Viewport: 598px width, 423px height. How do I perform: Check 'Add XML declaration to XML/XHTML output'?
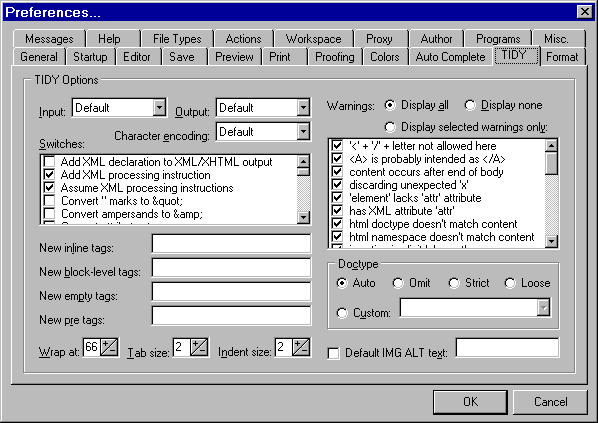click(49, 162)
